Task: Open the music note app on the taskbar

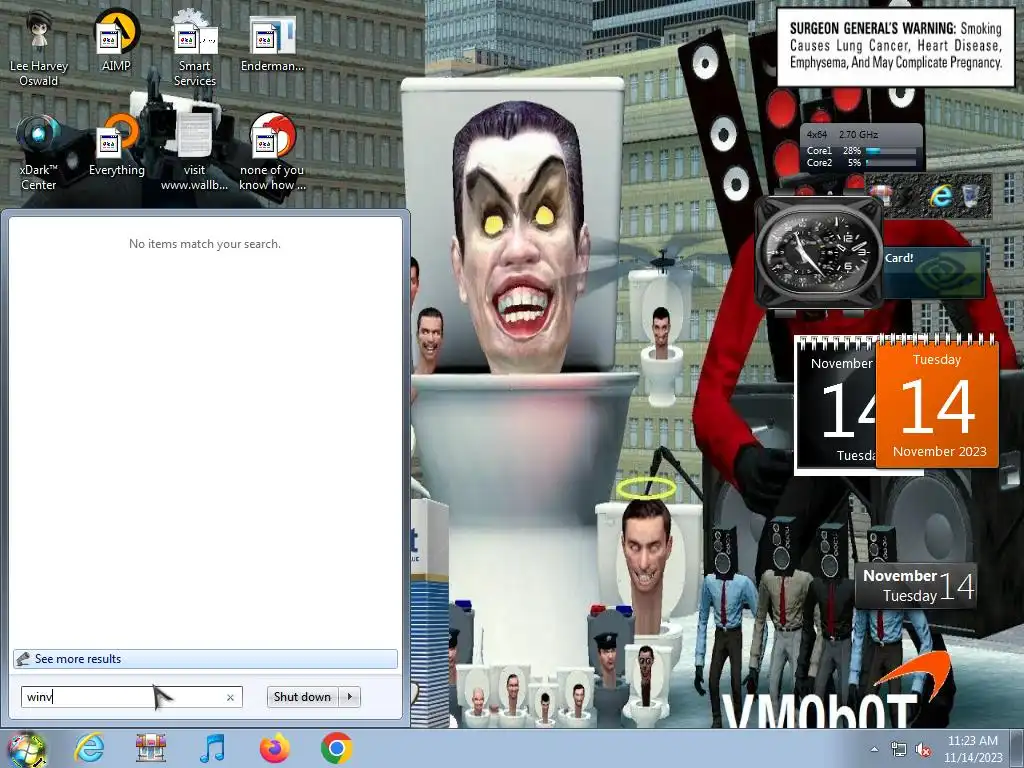Action: [212, 748]
